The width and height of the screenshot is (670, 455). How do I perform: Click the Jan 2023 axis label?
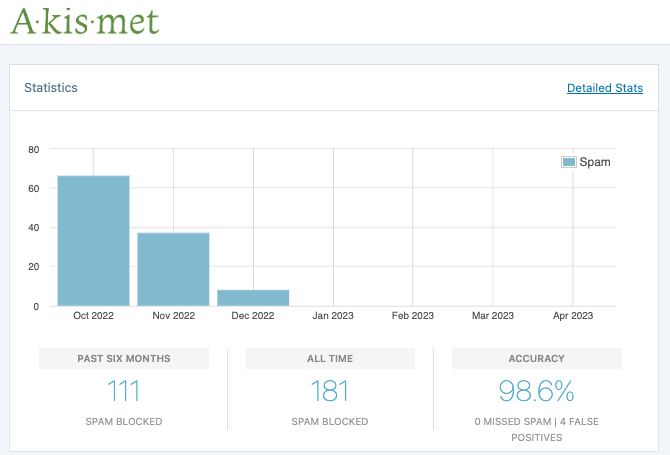click(333, 316)
